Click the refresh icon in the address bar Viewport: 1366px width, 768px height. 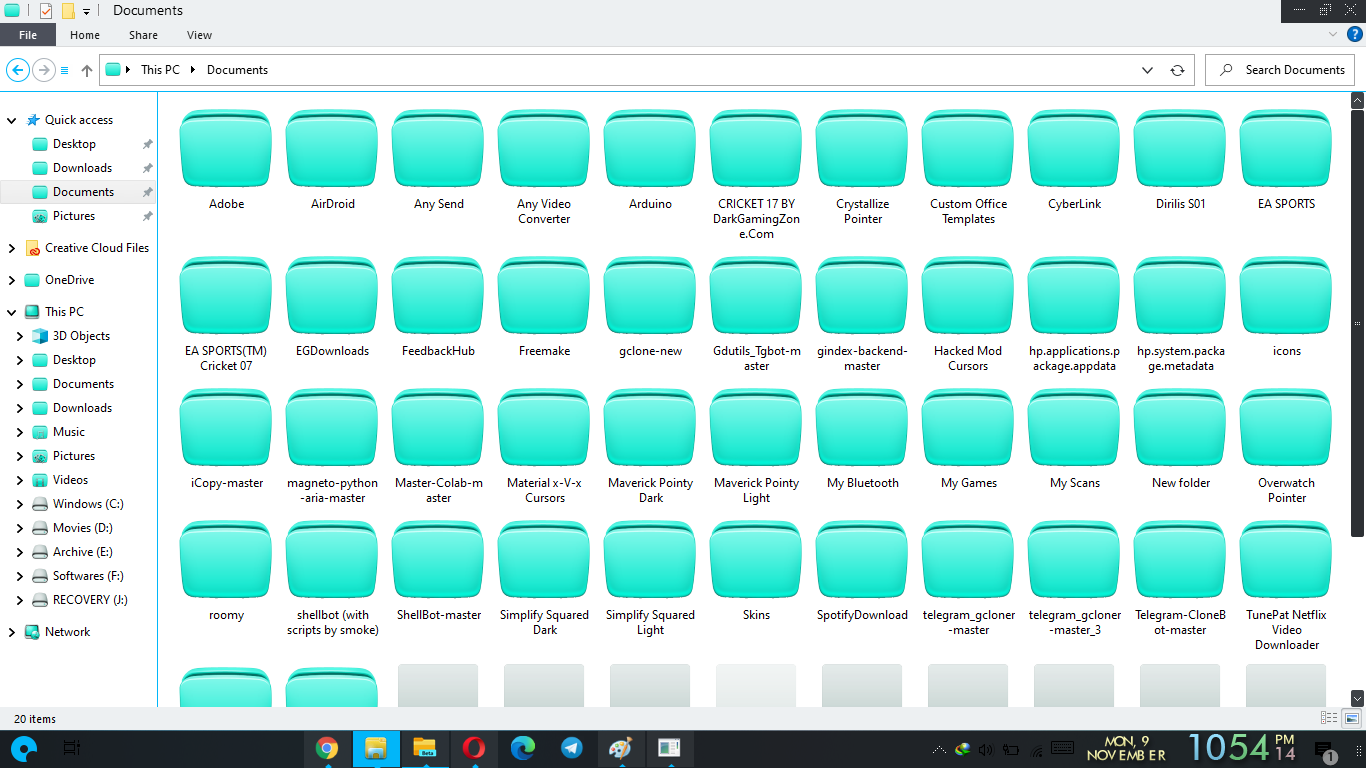pyautogui.click(x=1177, y=69)
